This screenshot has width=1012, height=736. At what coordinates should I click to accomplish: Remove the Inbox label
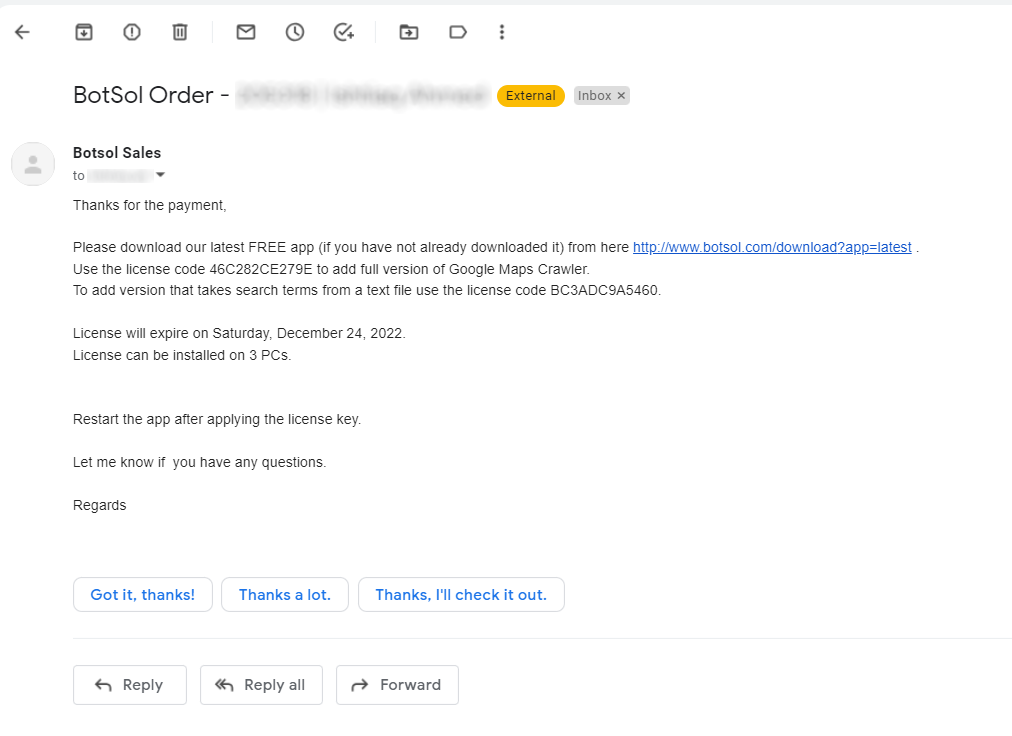(x=621, y=96)
